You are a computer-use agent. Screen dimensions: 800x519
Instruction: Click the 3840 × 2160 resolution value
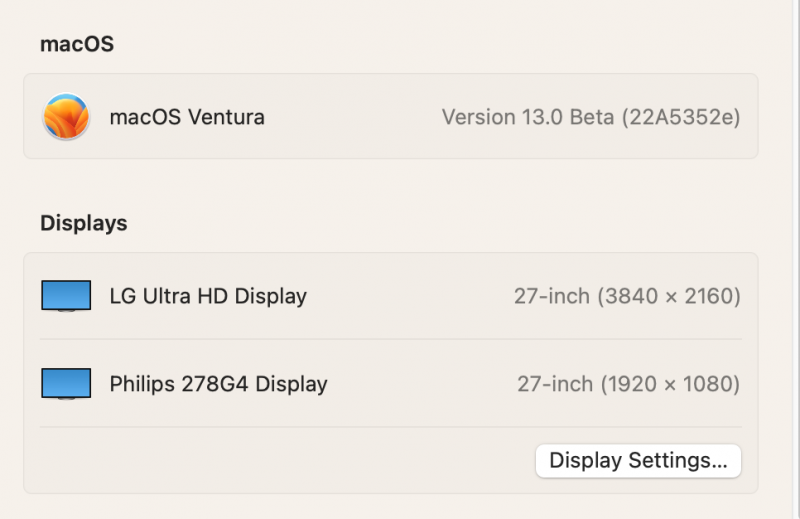click(x=669, y=296)
